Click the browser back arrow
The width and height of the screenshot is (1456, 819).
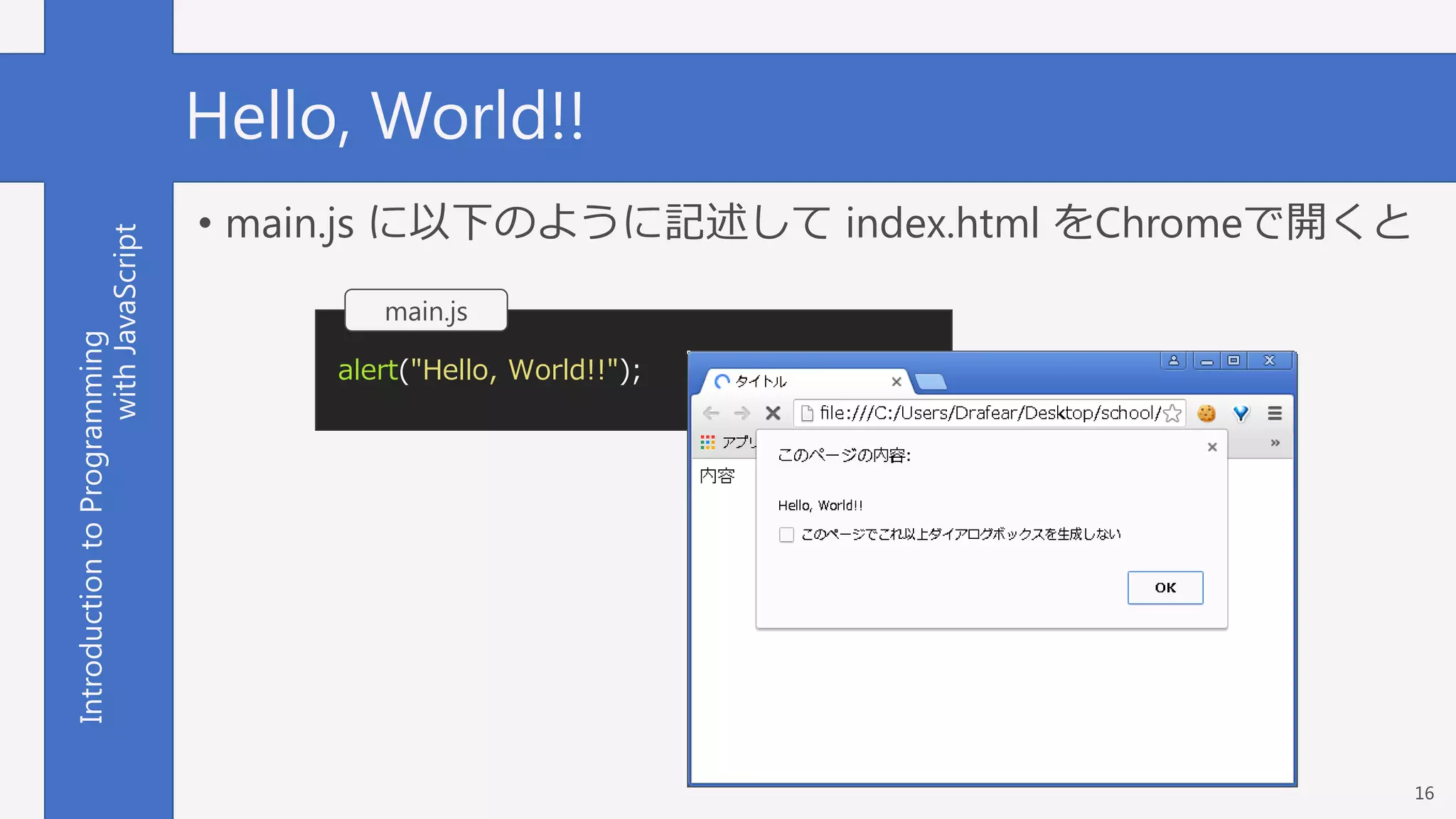(711, 413)
